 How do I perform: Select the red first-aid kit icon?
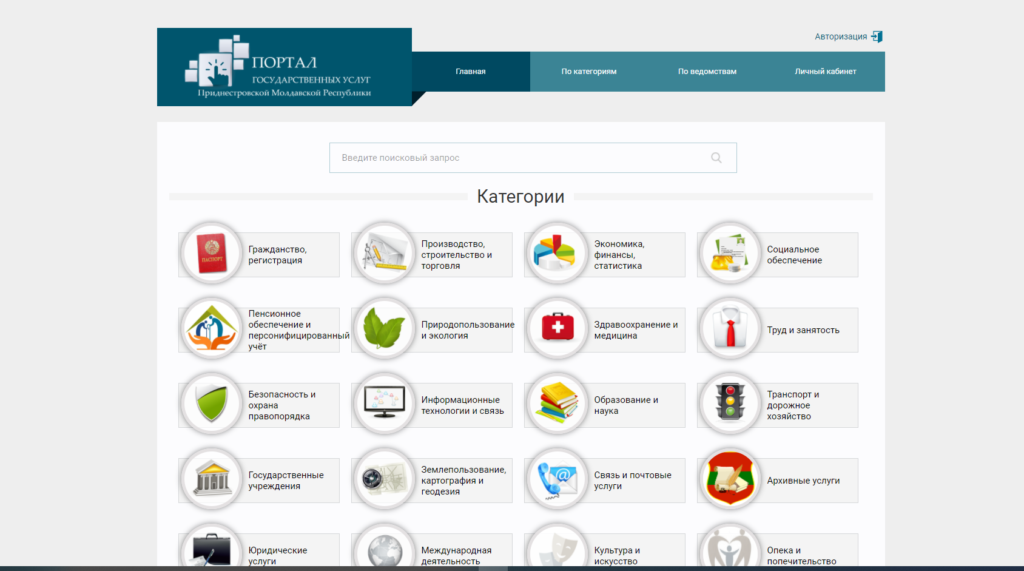tap(557, 329)
